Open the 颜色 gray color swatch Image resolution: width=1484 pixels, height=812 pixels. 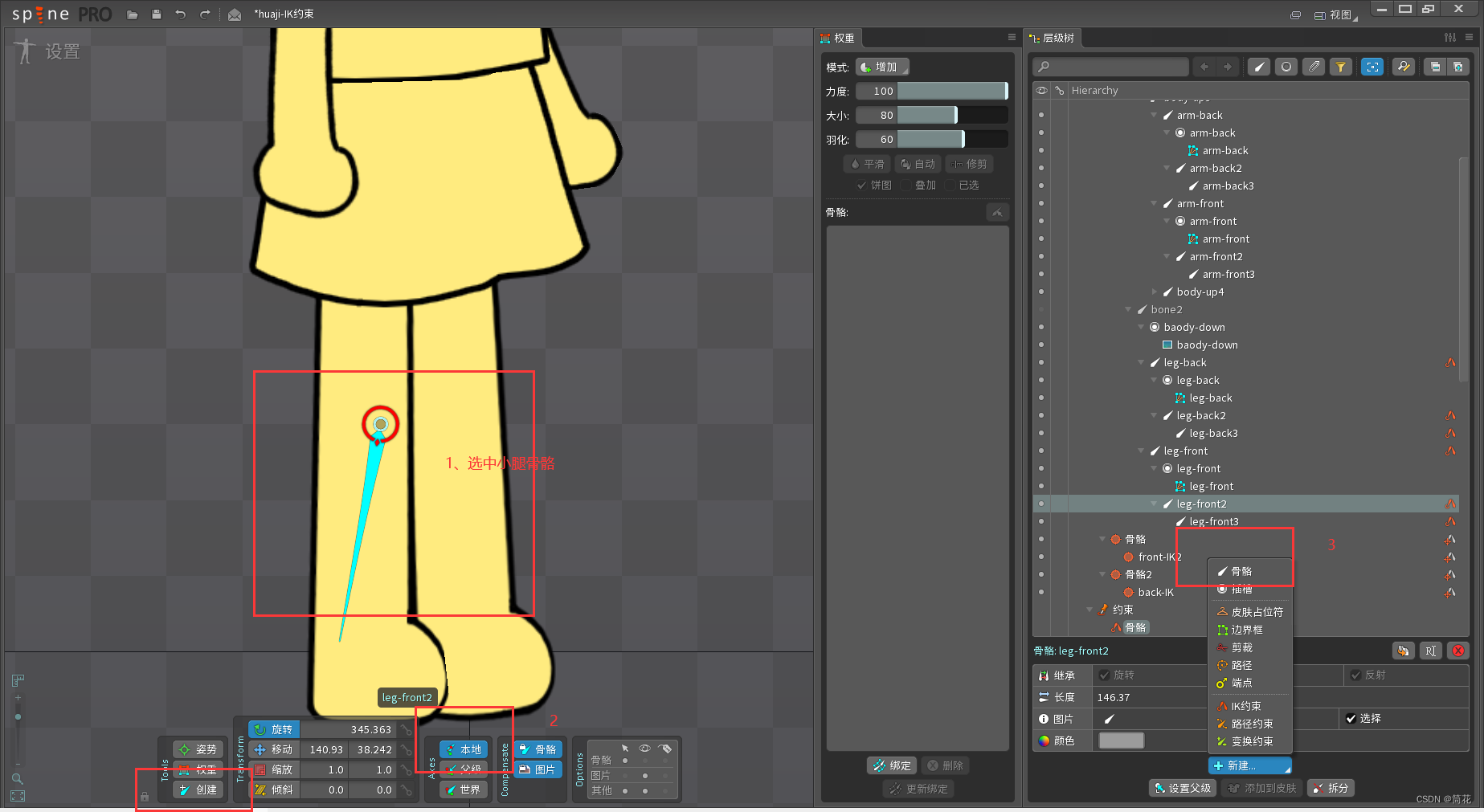(1121, 741)
